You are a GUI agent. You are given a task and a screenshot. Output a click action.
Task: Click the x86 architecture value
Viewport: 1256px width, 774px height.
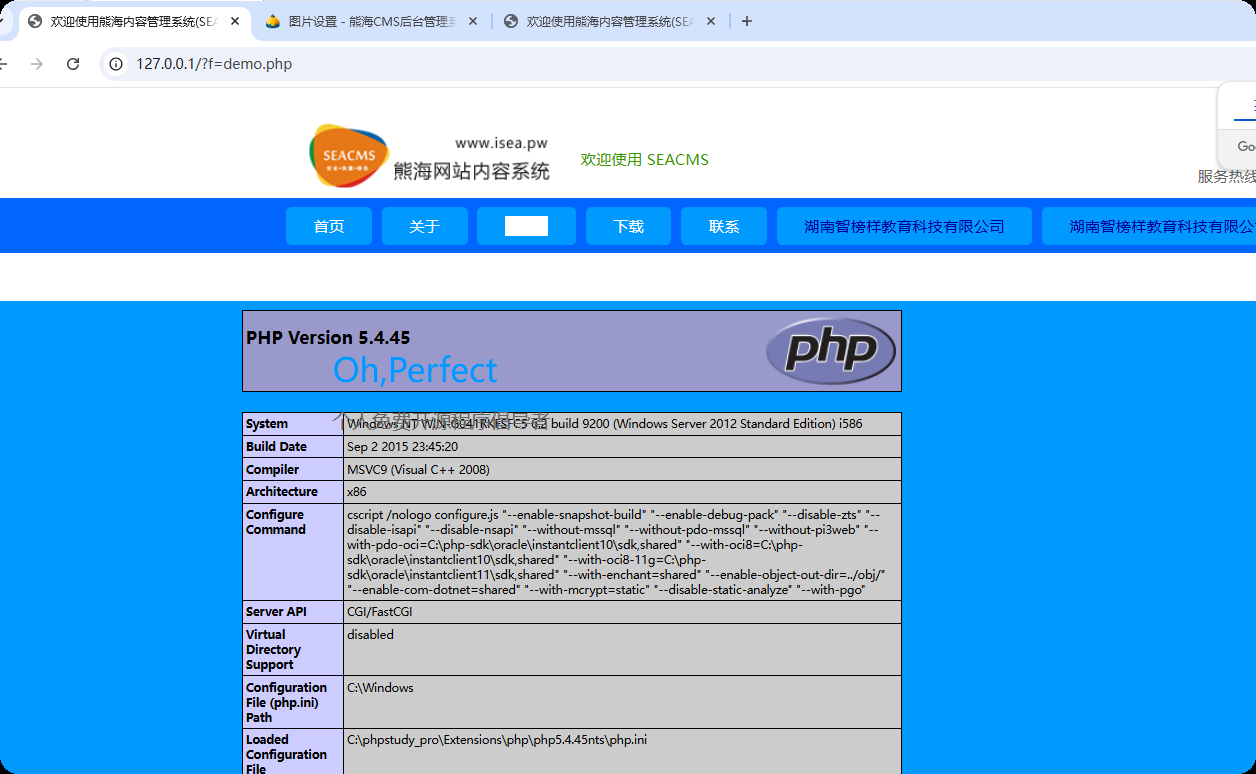[357, 492]
